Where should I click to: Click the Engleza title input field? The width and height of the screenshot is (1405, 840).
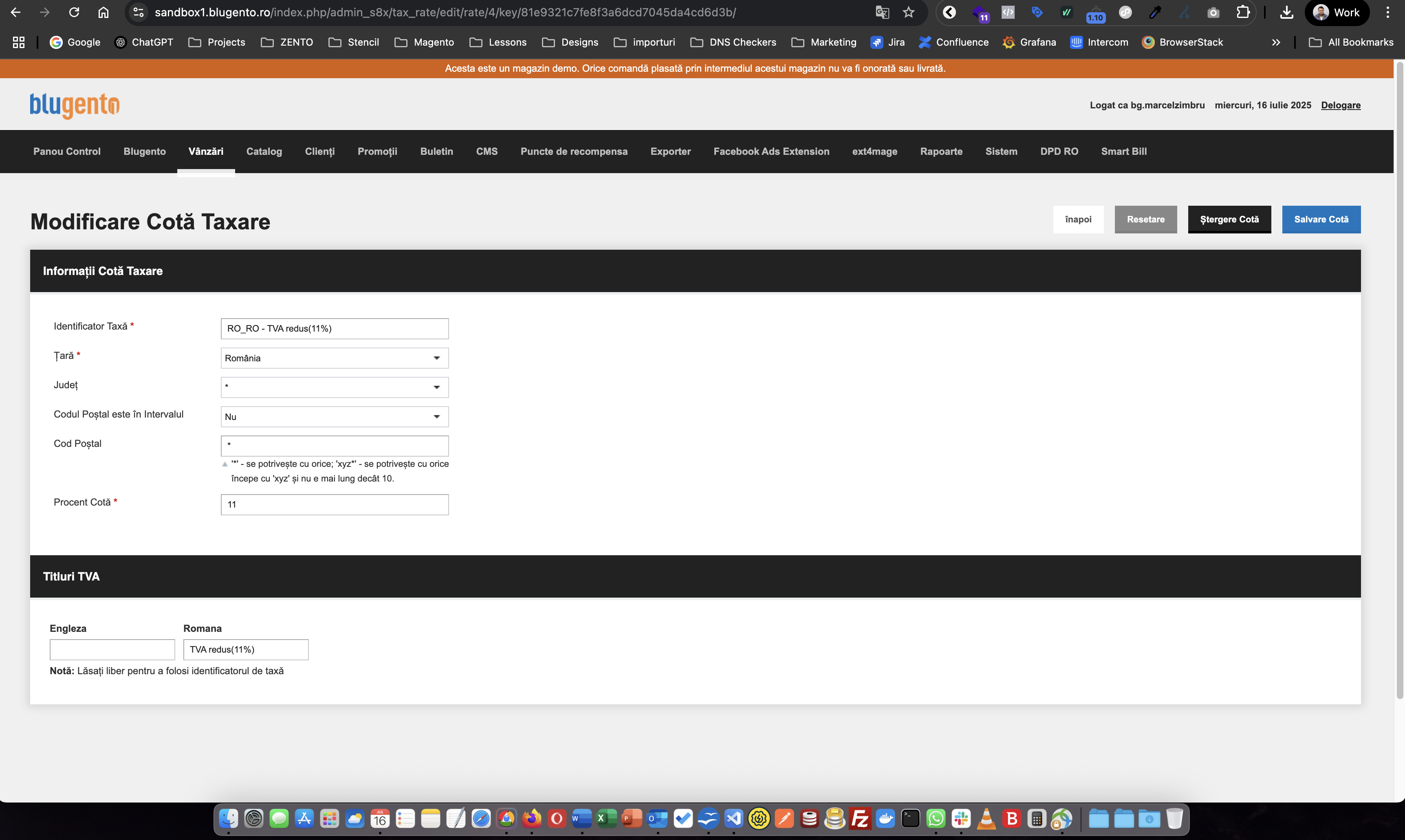(112, 650)
